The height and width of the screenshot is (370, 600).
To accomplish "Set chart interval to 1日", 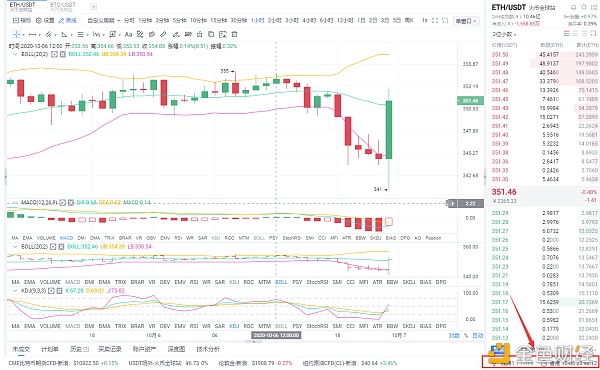I will tap(361, 20).
